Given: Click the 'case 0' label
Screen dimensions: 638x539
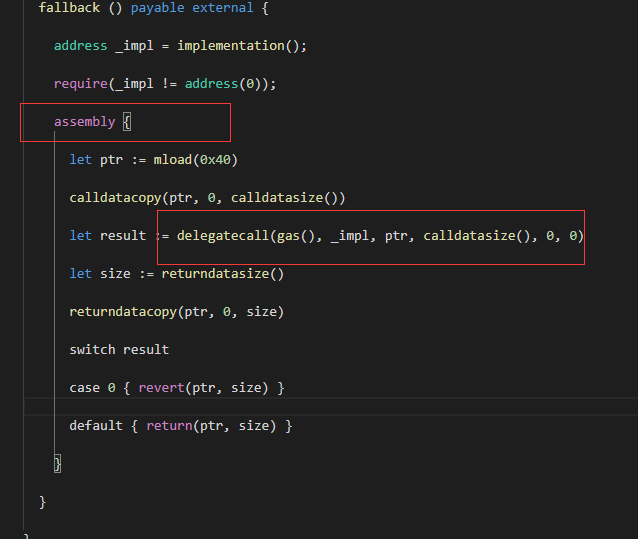Looking at the screenshot, I should [92, 388].
